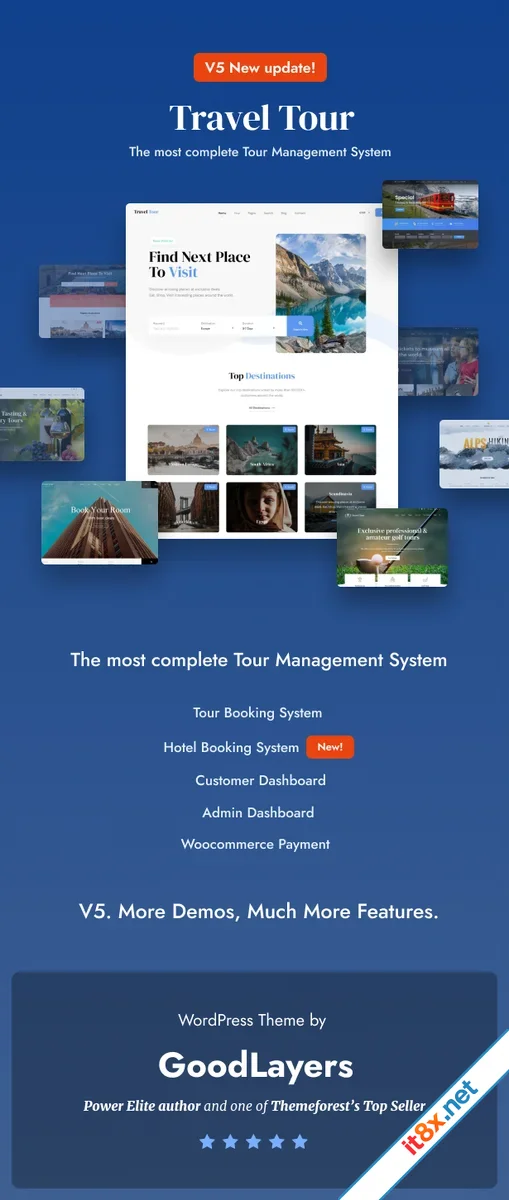Open the Tour nav item in the center demo
The image size is (509, 1200).
click(x=237, y=213)
